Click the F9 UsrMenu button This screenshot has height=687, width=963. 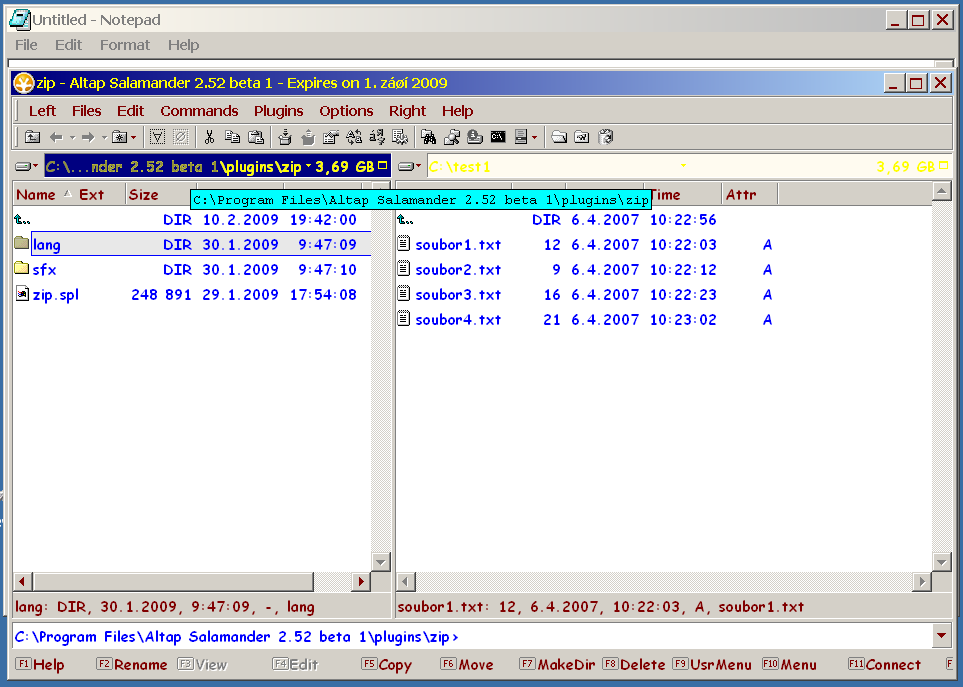[x=712, y=664]
